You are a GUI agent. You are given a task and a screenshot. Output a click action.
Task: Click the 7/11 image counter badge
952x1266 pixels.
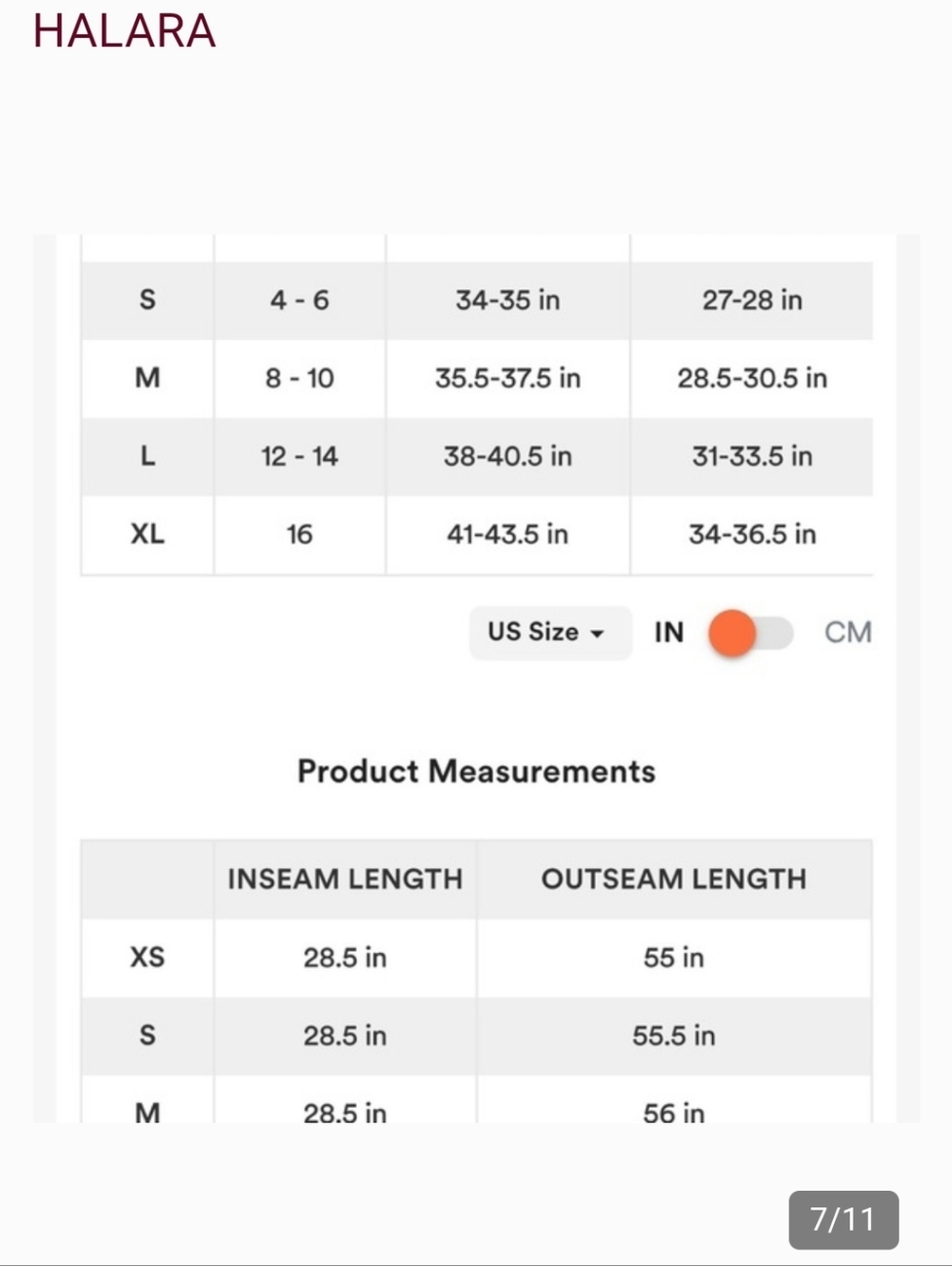[843, 1219]
